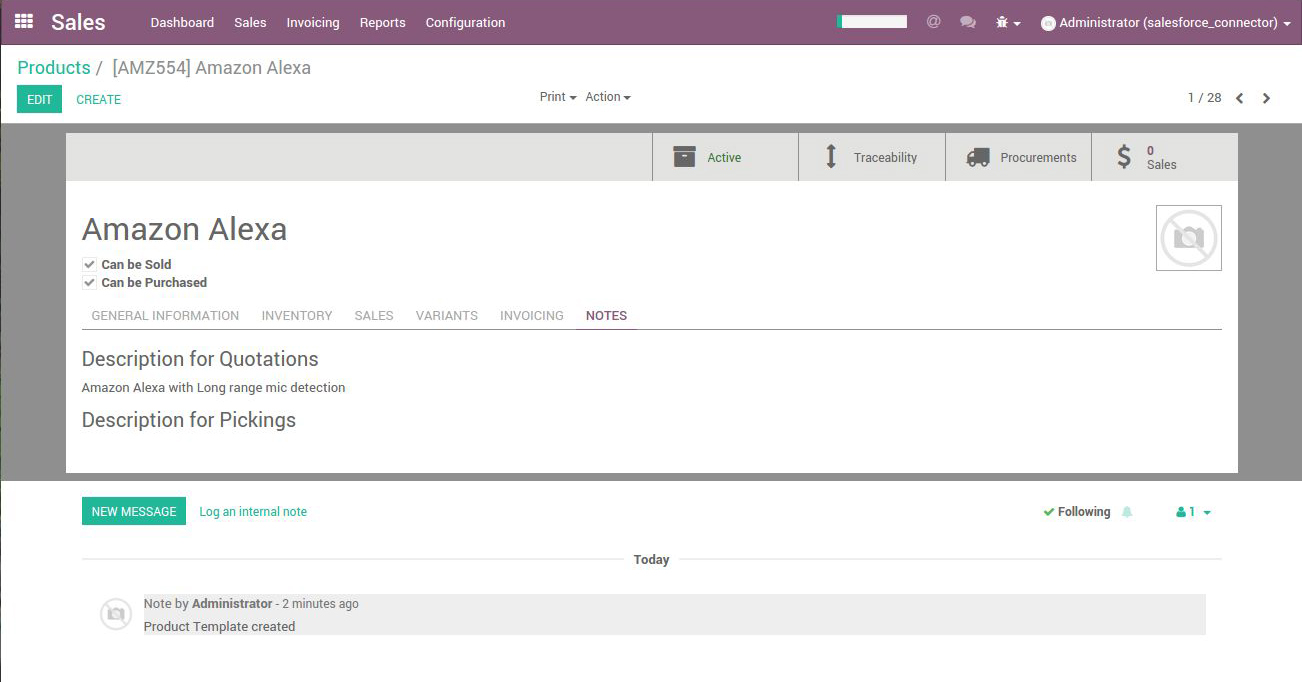
Task: Open the Dashboard menu
Action: point(182,22)
